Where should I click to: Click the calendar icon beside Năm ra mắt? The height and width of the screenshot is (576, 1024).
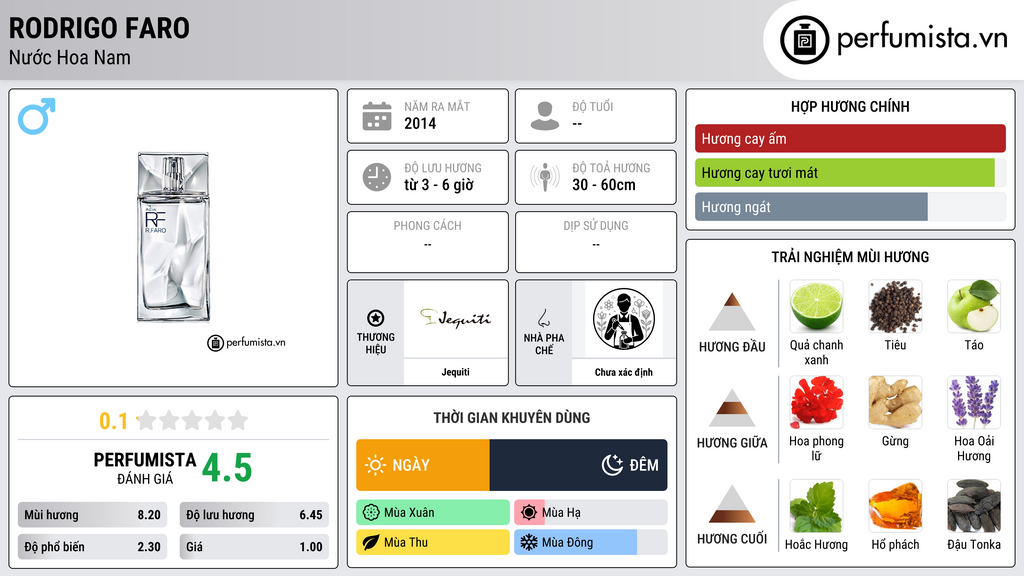tap(377, 116)
